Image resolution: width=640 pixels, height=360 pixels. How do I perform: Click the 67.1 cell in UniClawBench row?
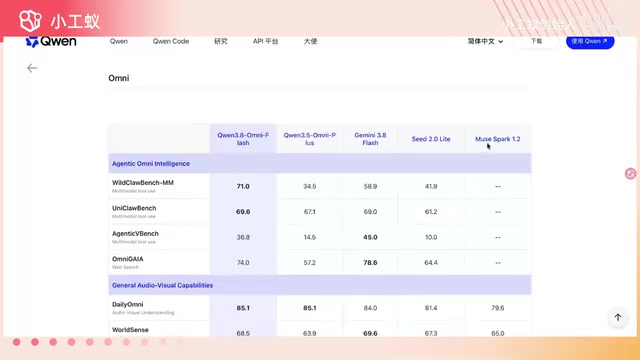point(309,211)
